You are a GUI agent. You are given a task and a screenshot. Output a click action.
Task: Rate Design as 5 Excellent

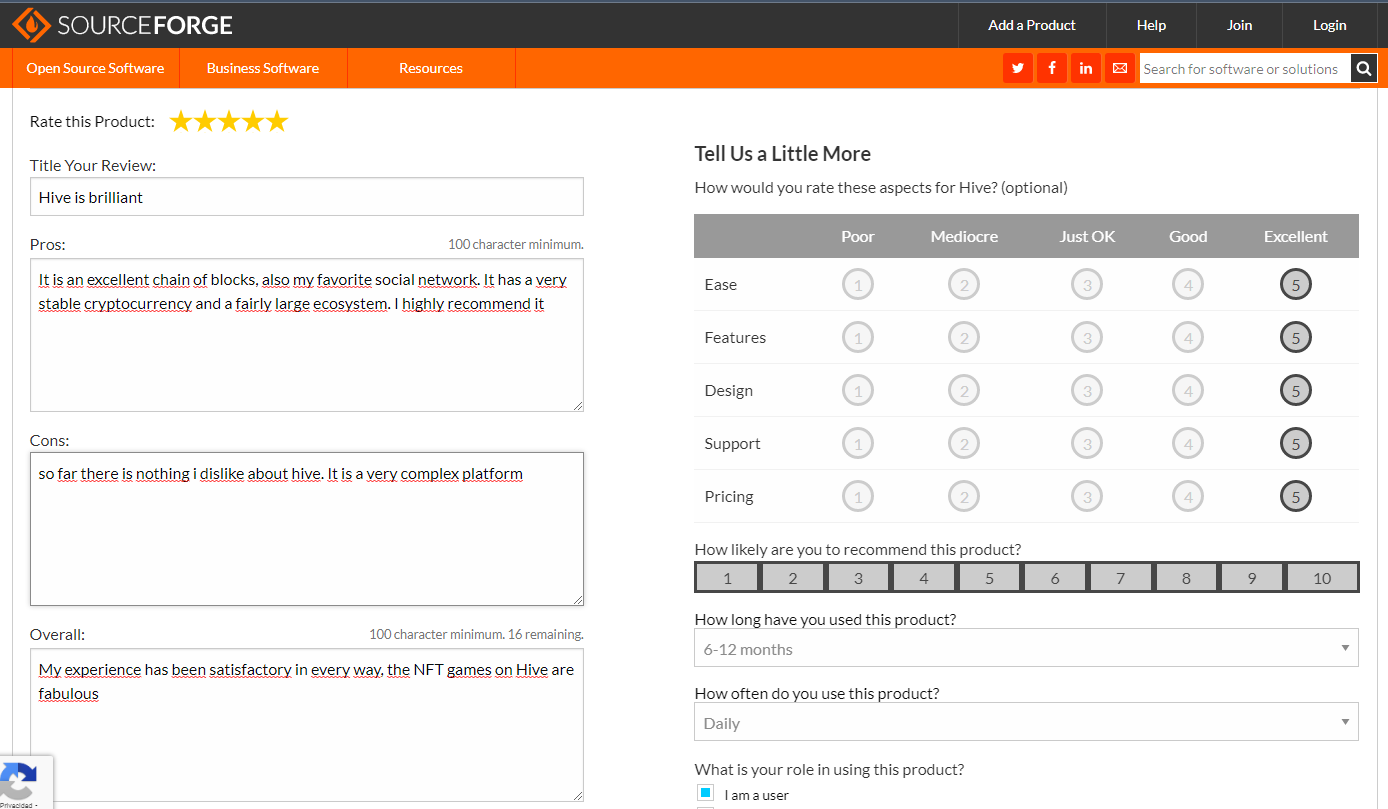pyautogui.click(x=1296, y=391)
